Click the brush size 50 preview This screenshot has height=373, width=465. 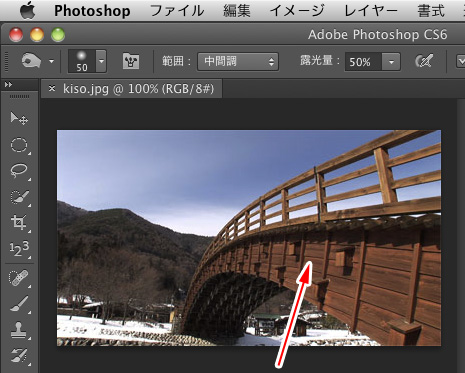(82, 61)
